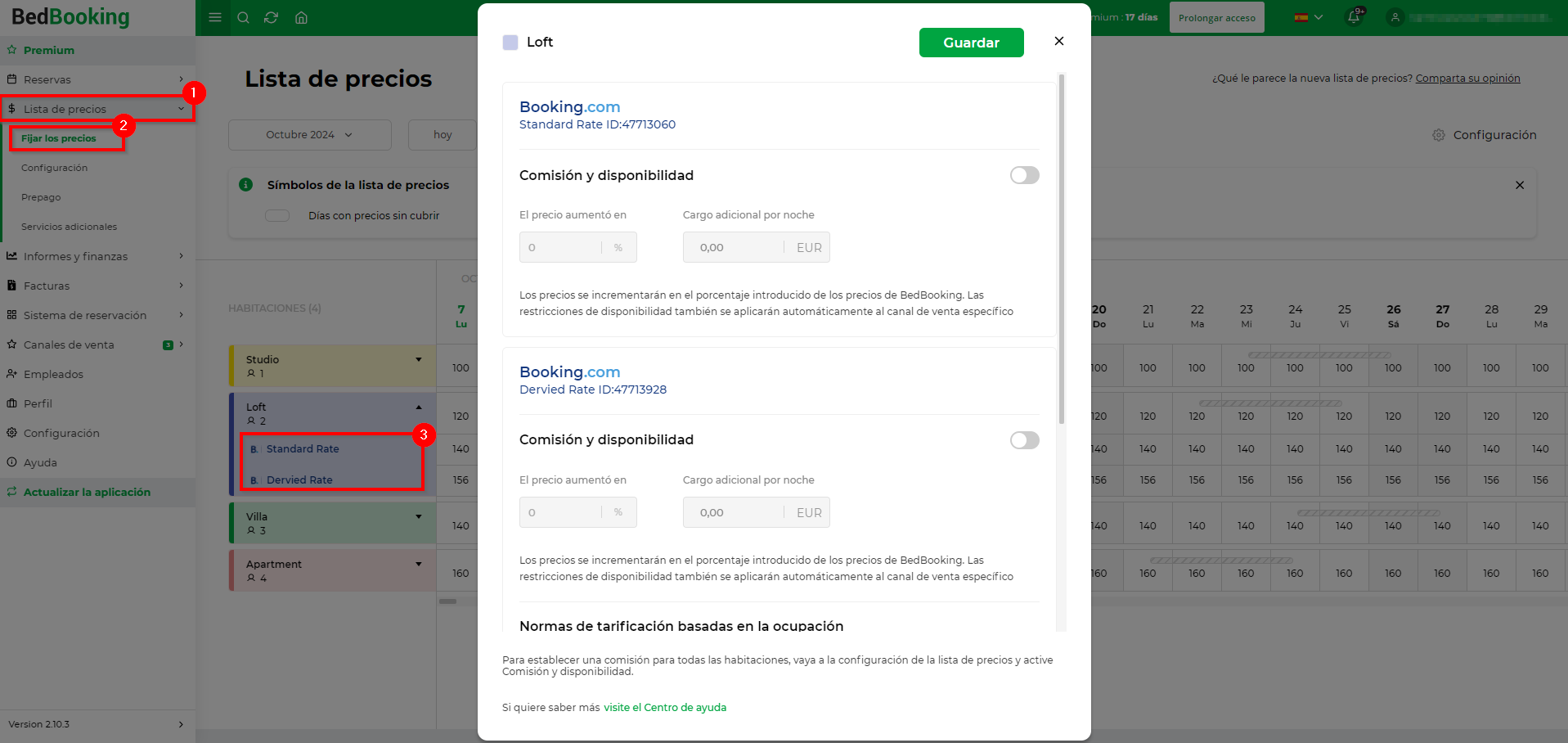Screen dimensions: 1568x743
Task: Expand Reservas submenu chevron
Action: pos(181,79)
